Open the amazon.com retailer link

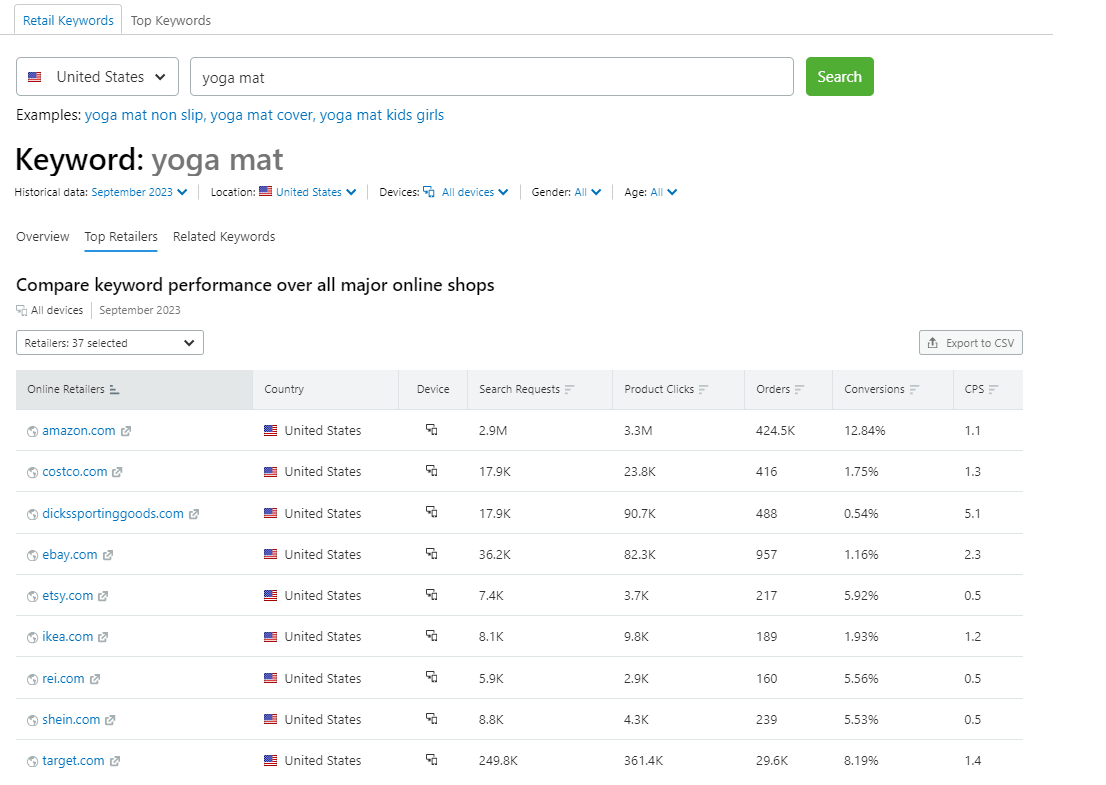pos(78,430)
